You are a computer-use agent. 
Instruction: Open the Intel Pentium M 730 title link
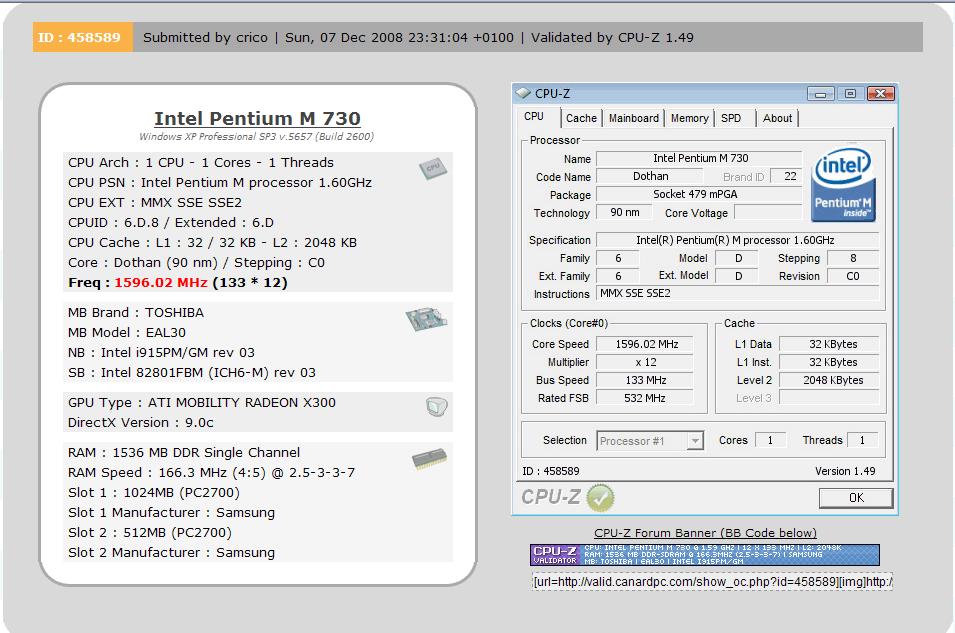tap(257, 118)
